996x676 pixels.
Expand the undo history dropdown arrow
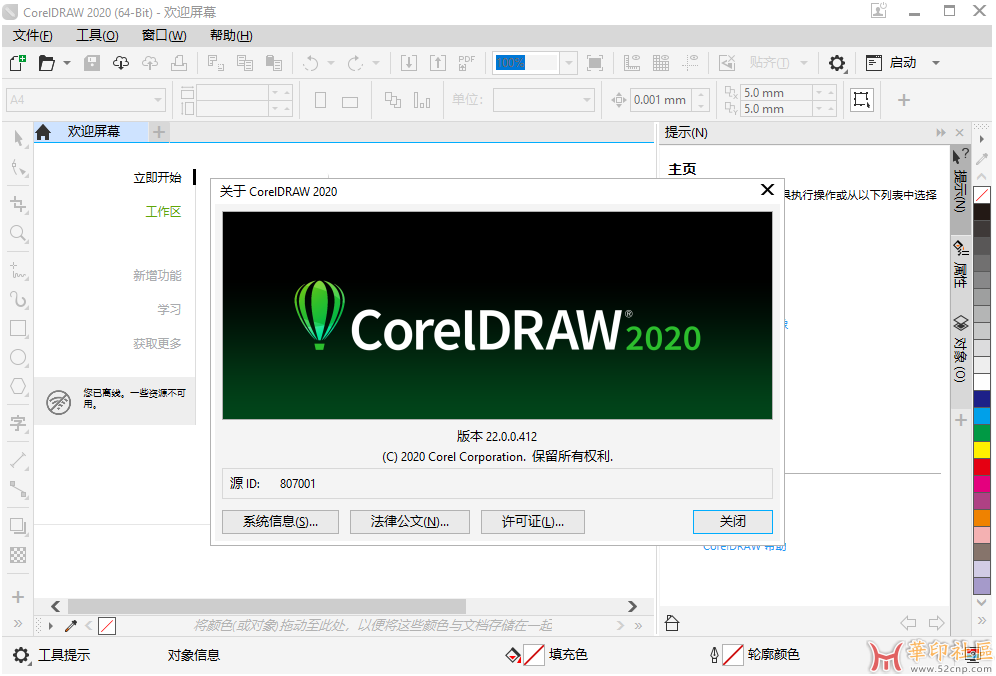(x=331, y=63)
